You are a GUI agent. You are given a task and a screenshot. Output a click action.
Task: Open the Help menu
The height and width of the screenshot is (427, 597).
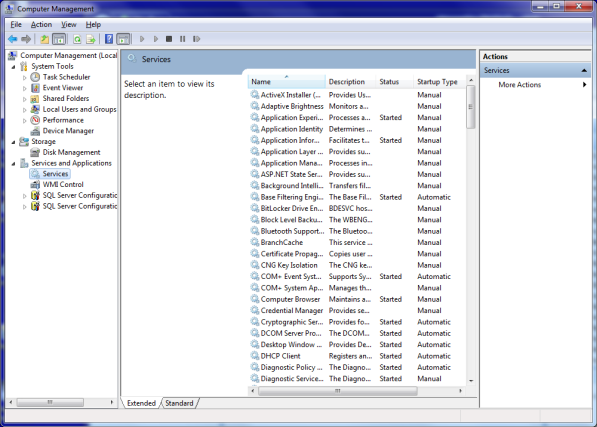click(x=93, y=24)
